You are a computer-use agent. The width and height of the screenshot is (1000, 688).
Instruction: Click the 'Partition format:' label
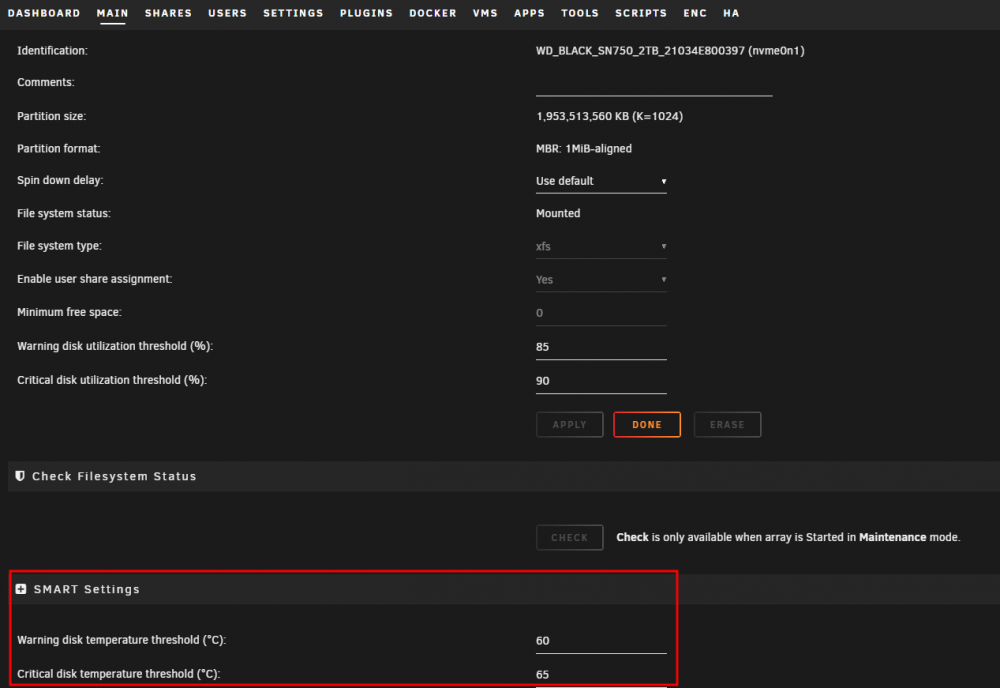59,149
